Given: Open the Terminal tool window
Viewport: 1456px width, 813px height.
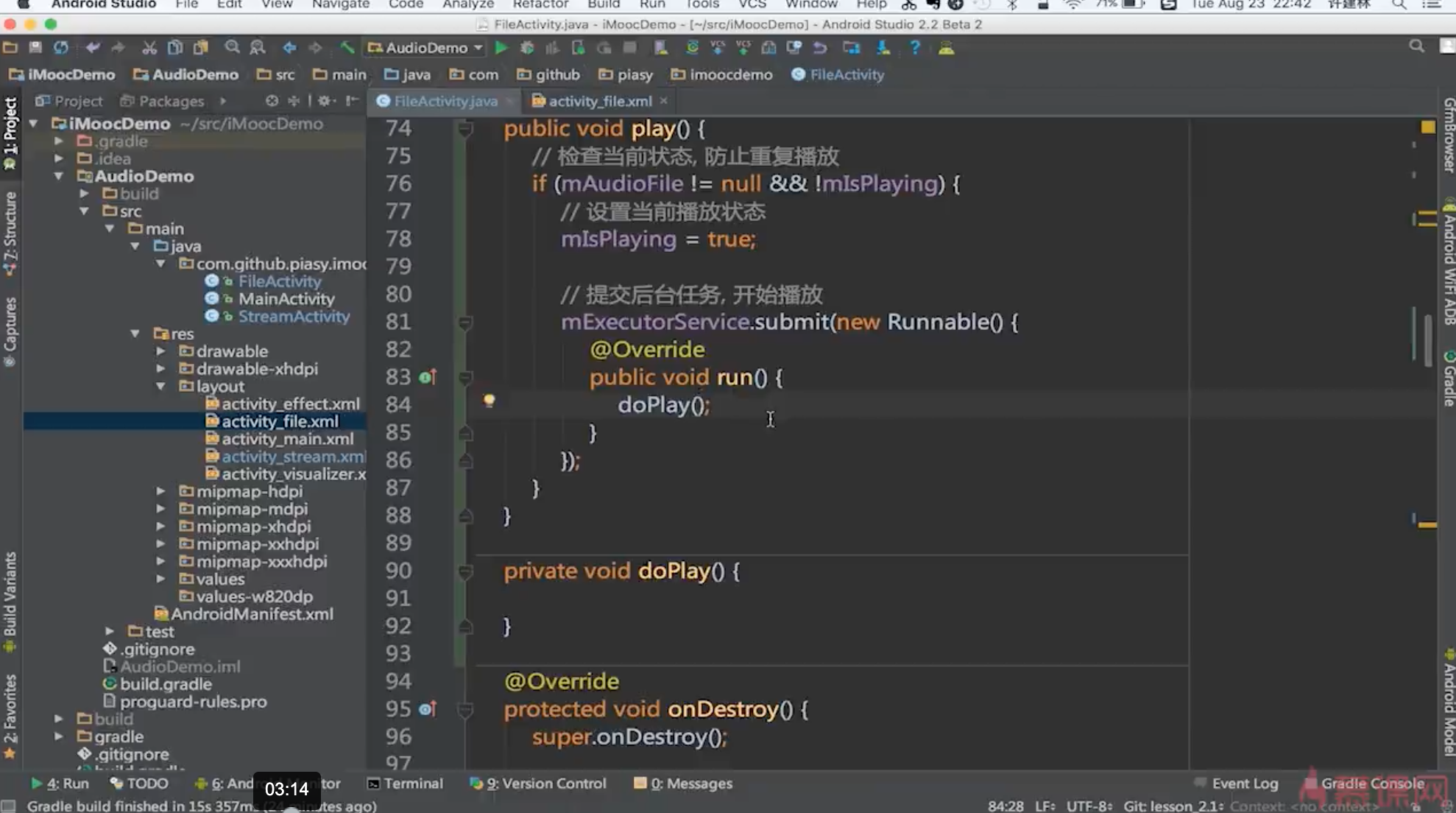Looking at the screenshot, I should [x=405, y=784].
